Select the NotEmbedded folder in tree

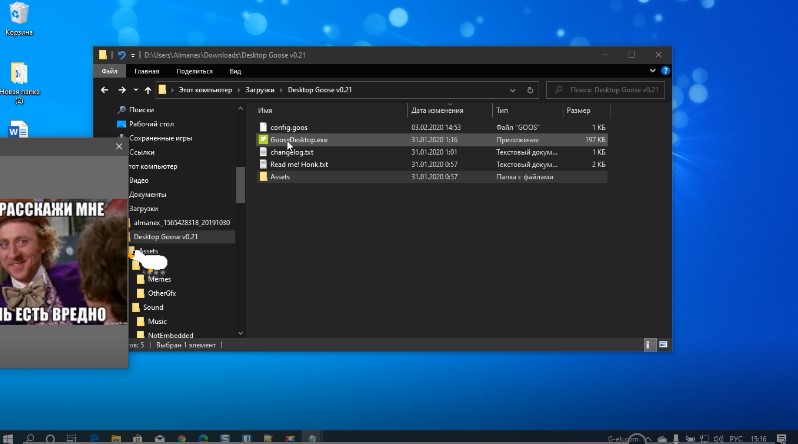click(x=170, y=335)
